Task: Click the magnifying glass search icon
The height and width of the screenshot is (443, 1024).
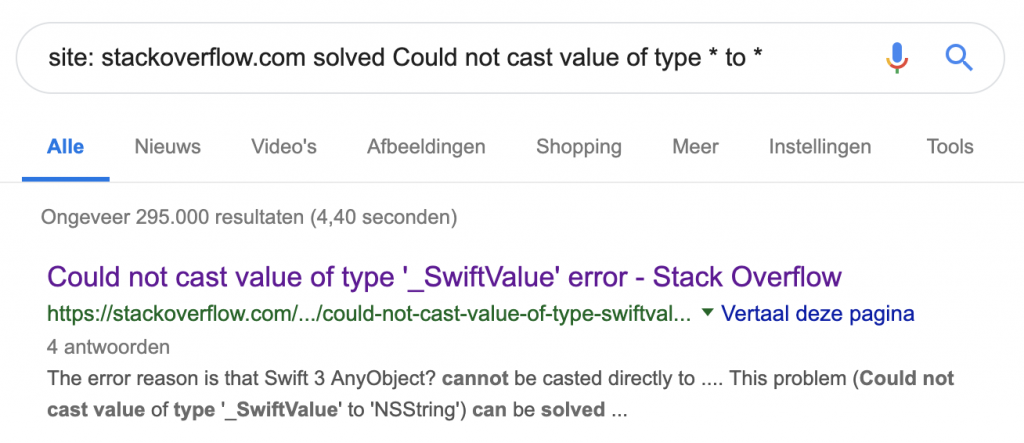Action: click(x=959, y=58)
